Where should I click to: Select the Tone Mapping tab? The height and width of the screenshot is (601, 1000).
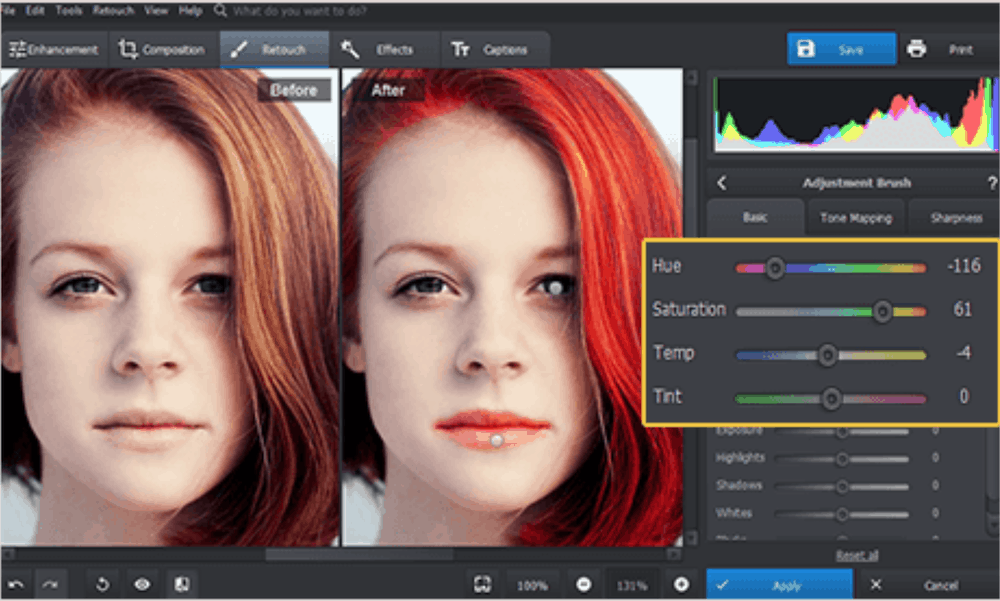pyautogui.click(x=856, y=218)
